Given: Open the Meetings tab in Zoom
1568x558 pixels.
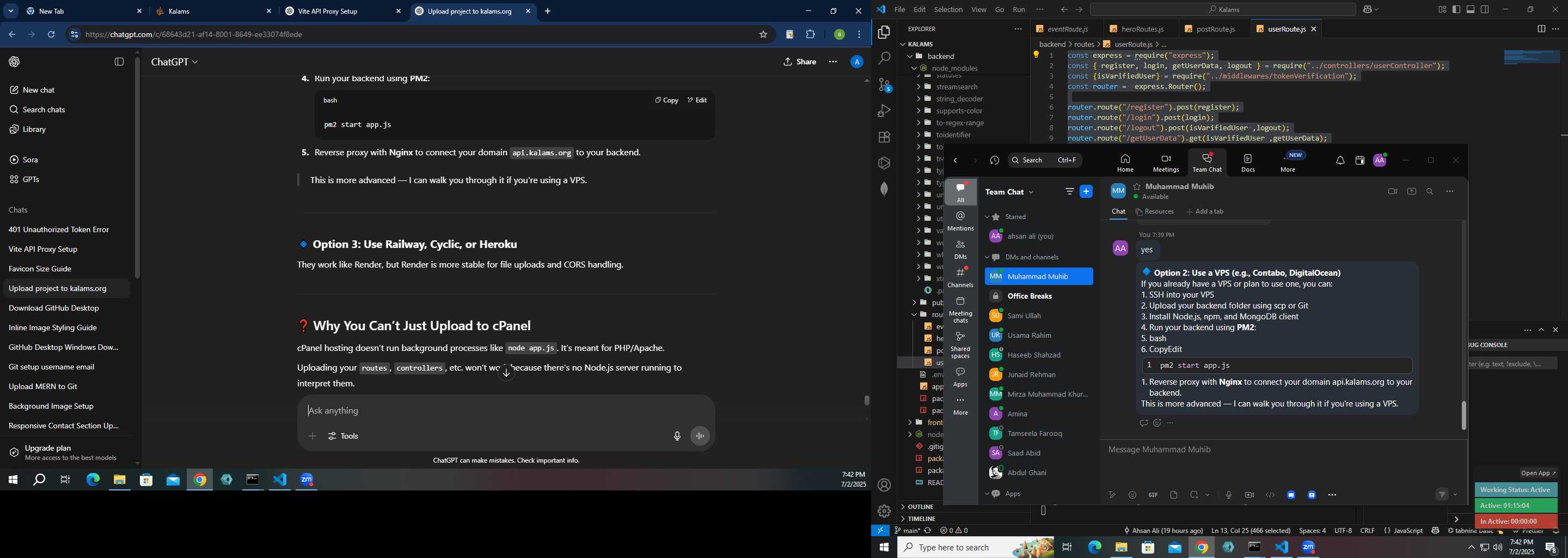Looking at the screenshot, I should point(1166,162).
